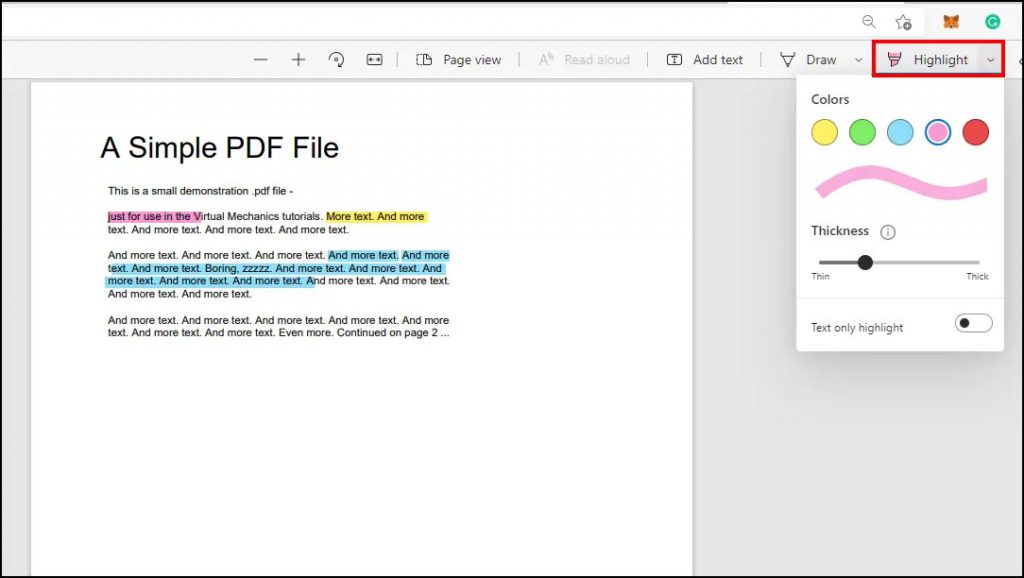Select the Draw tool

[822, 59]
